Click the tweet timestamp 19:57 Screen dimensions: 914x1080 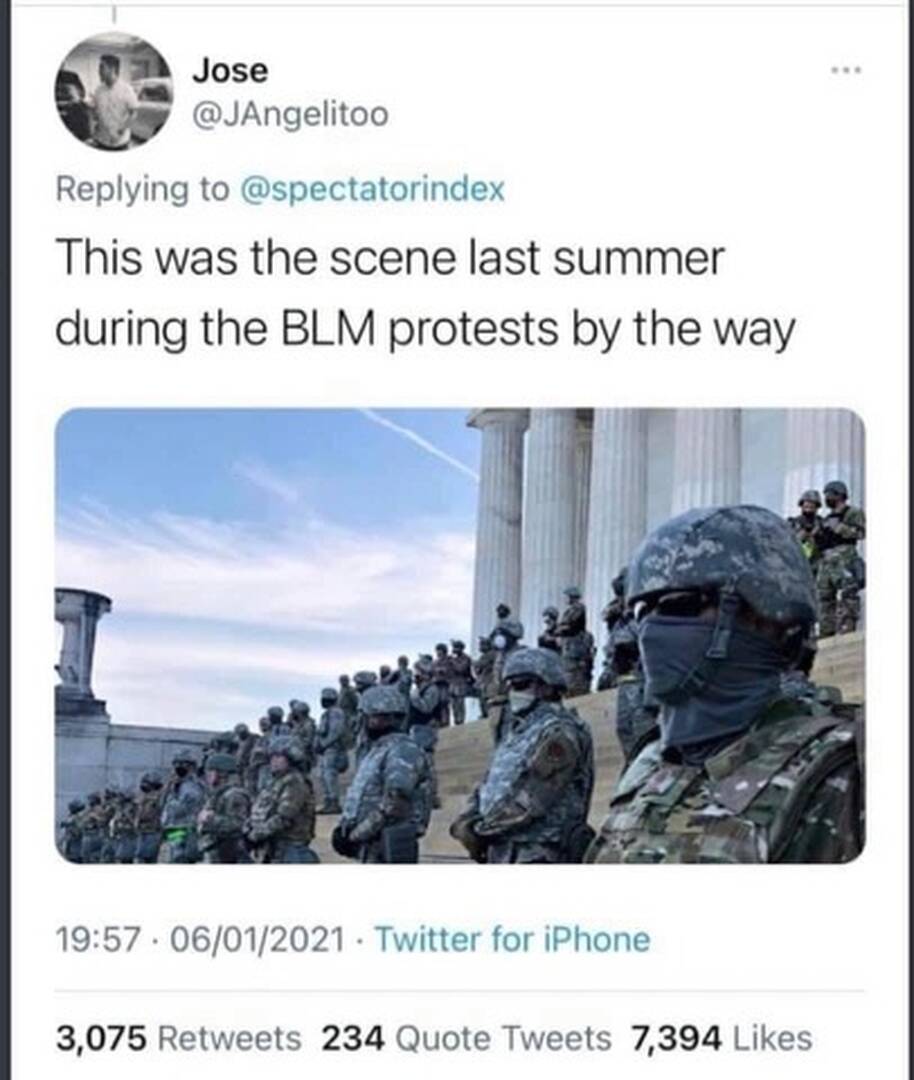98,939
